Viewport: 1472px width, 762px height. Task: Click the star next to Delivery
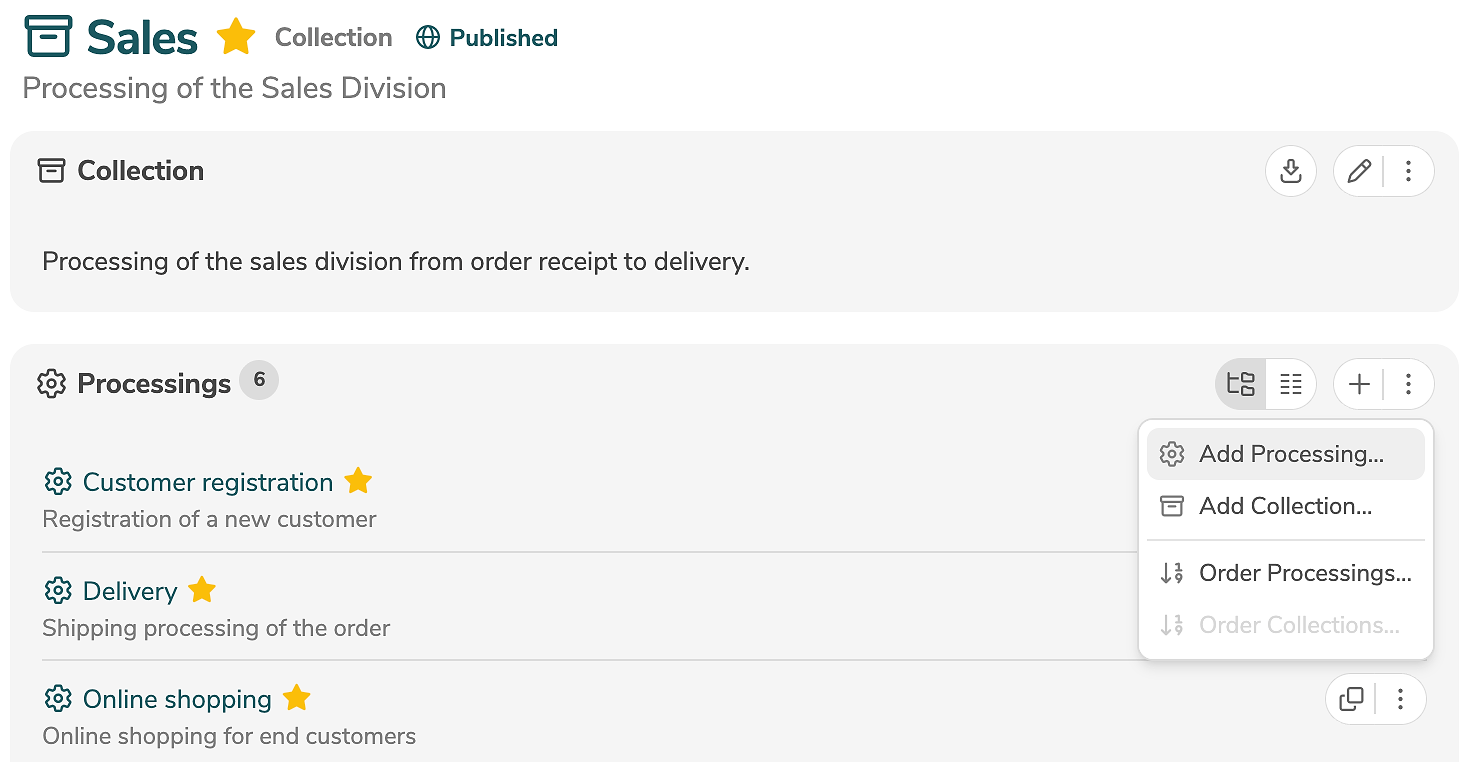tap(202, 590)
